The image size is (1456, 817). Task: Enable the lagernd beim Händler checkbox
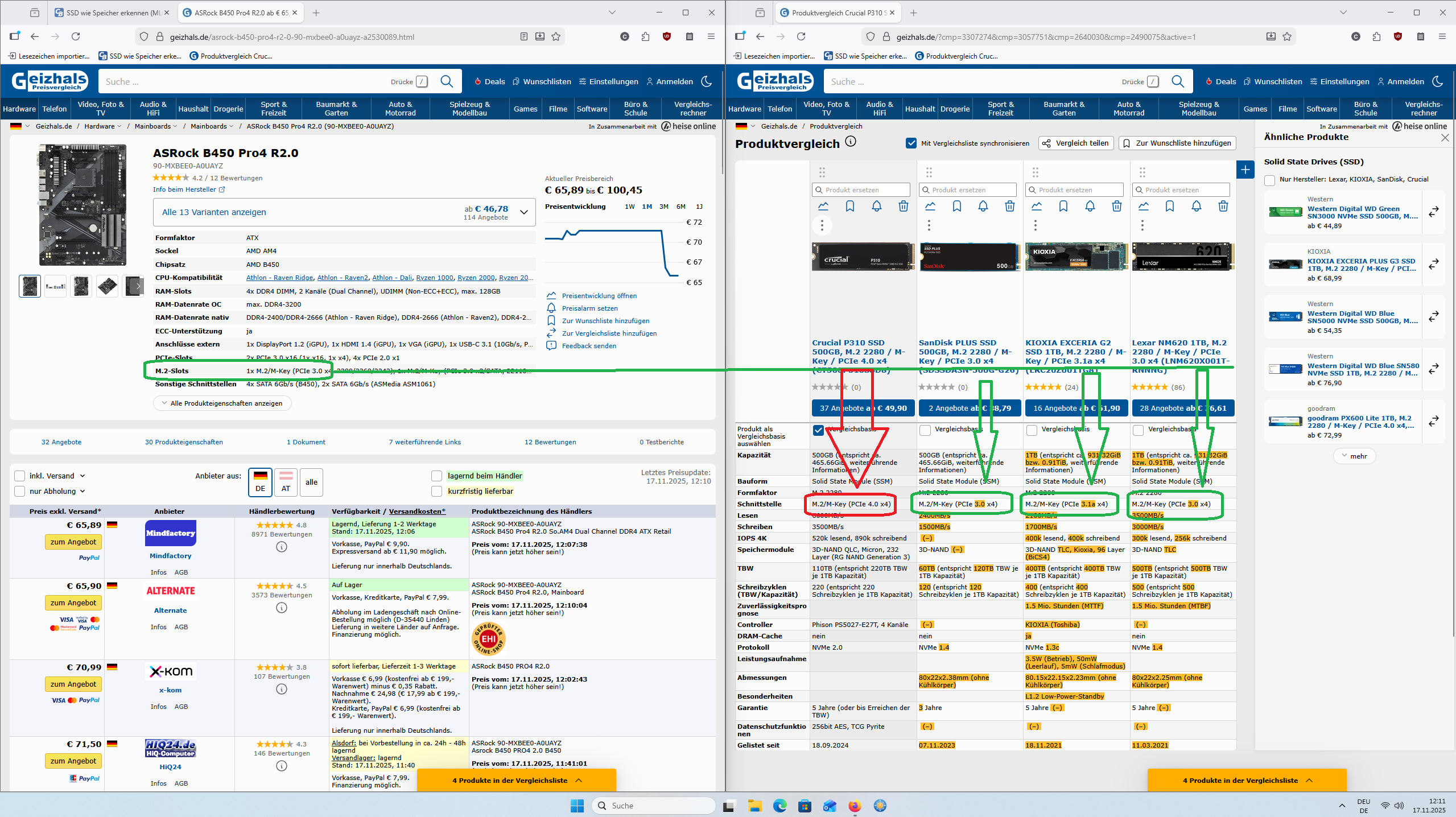[x=436, y=476]
